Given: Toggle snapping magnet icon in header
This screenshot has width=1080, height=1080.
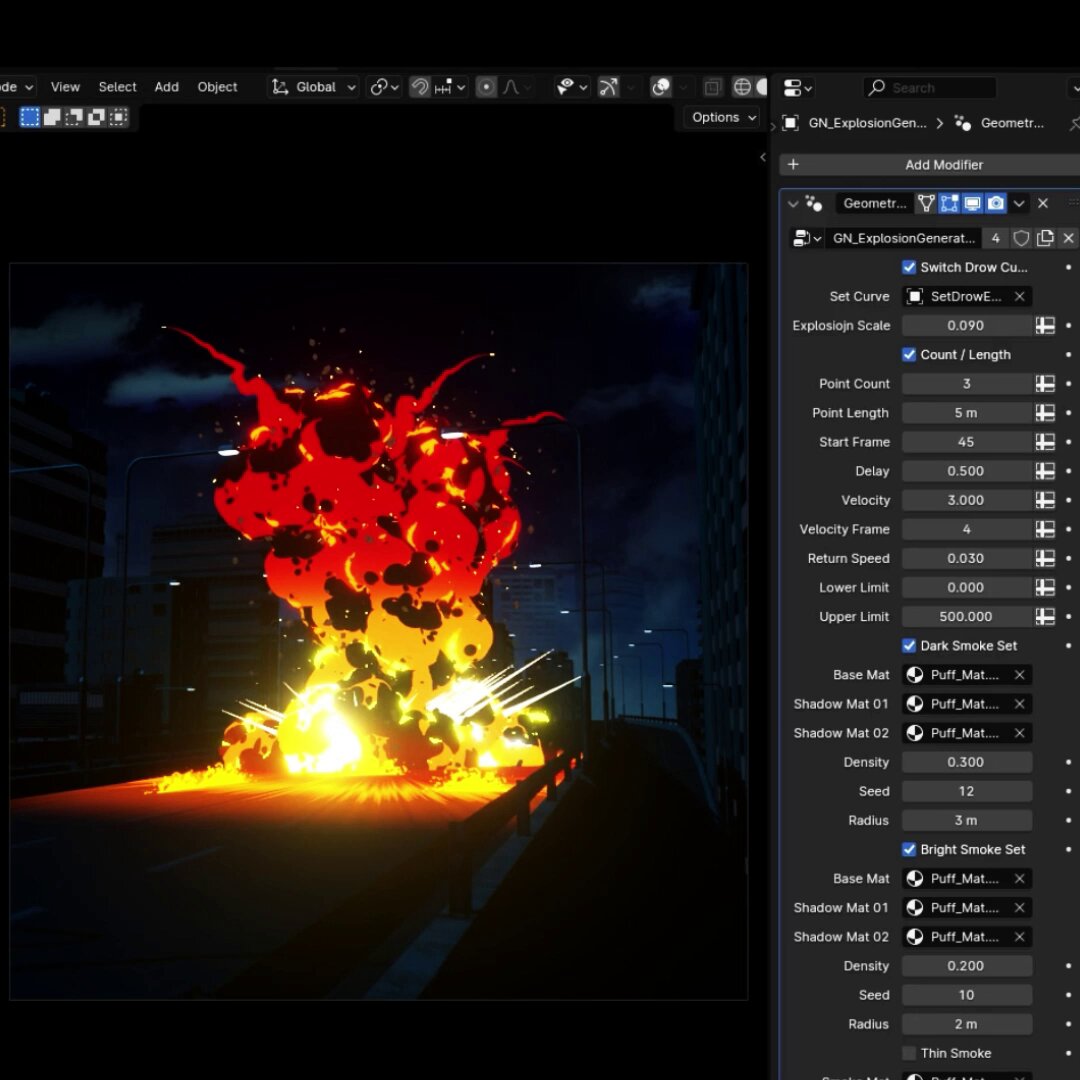Looking at the screenshot, I should coord(420,87).
